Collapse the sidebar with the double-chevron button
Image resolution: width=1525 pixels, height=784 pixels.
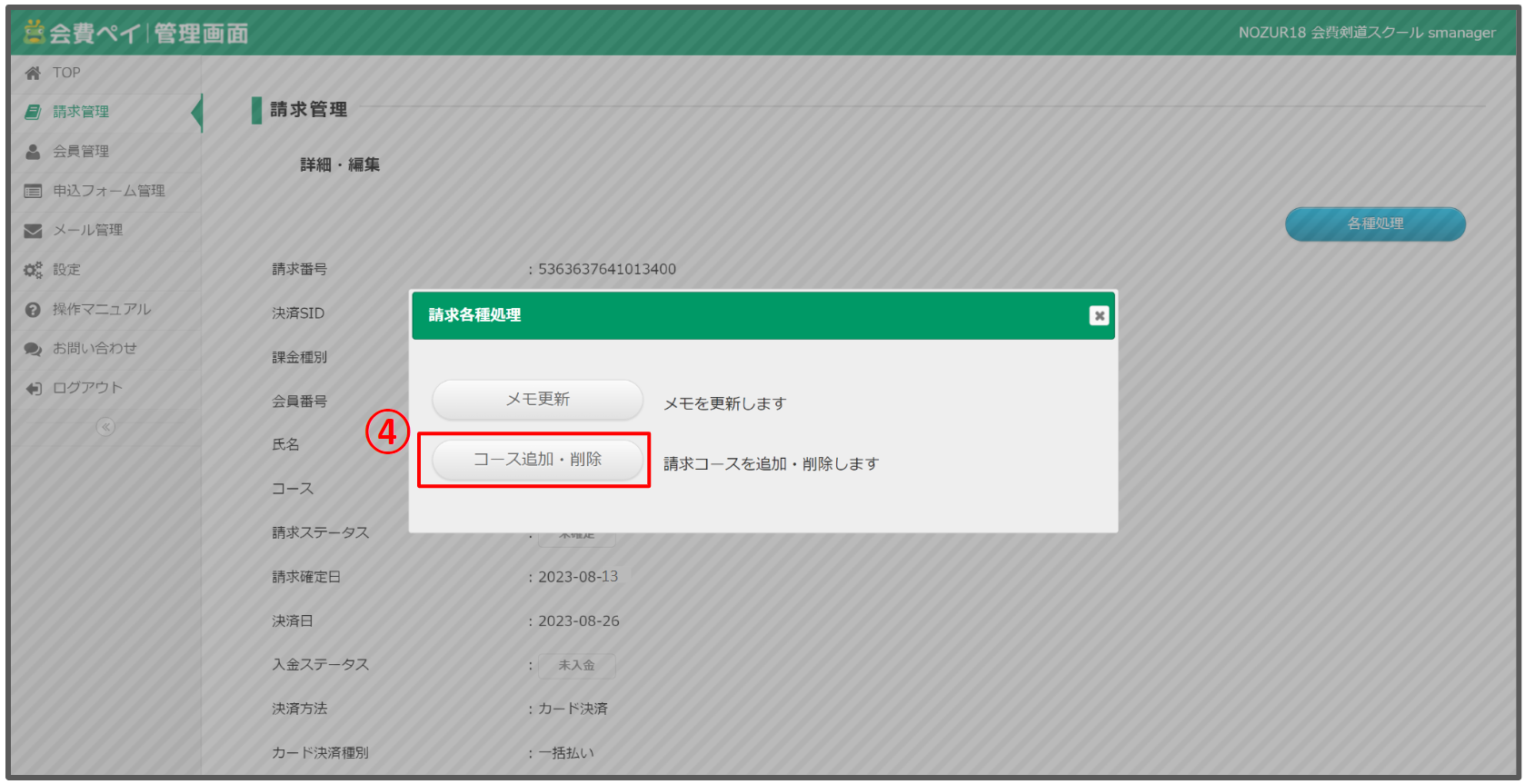pyautogui.click(x=105, y=427)
